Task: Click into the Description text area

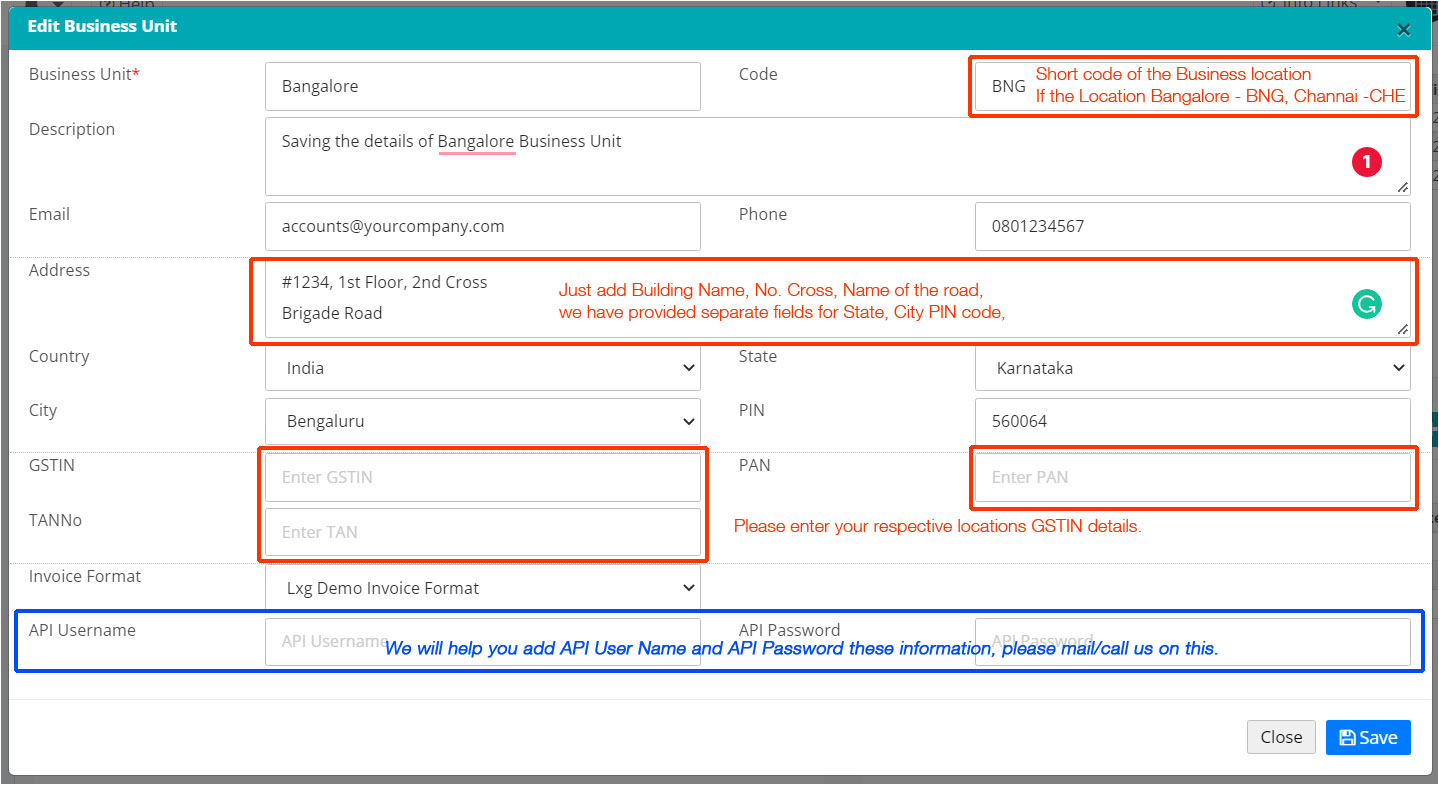Action: point(800,165)
